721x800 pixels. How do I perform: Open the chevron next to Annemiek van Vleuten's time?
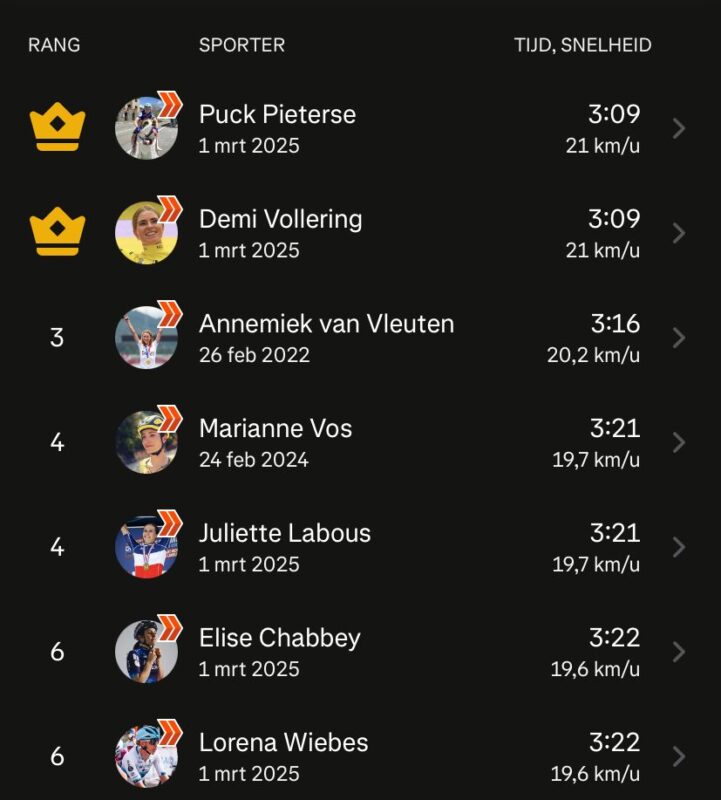pos(679,338)
